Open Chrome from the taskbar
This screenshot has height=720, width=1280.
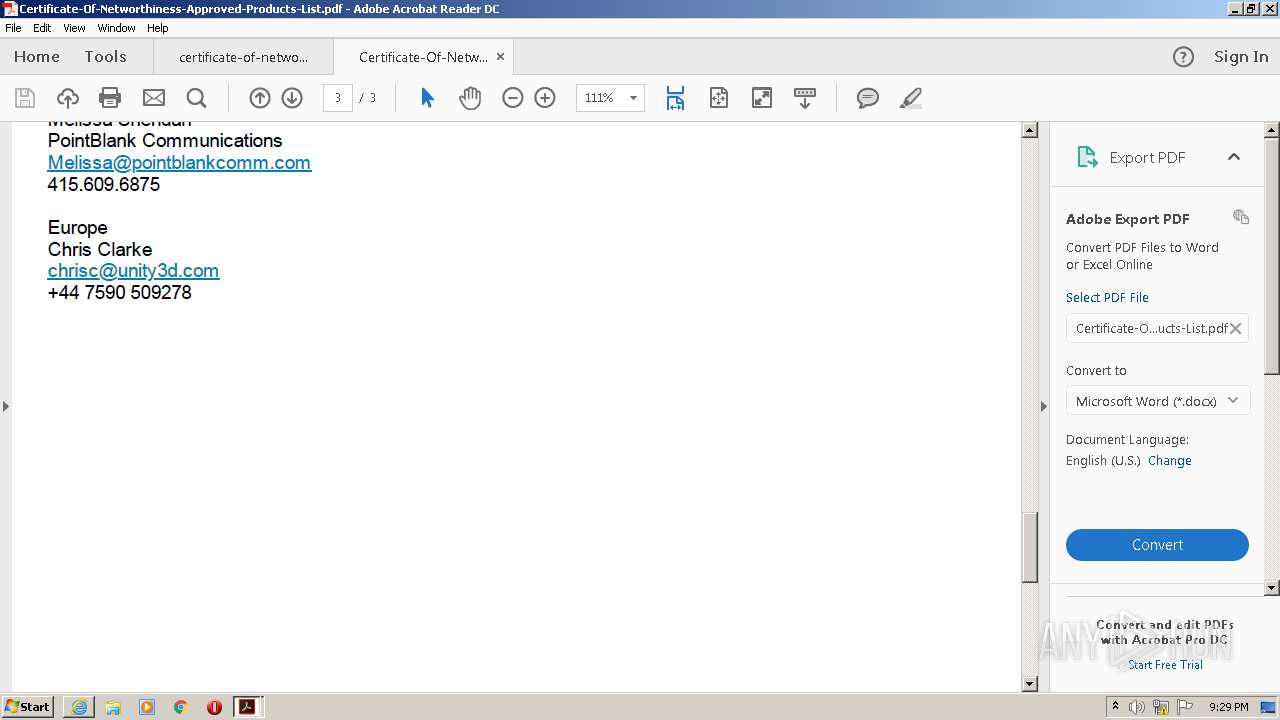point(180,707)
